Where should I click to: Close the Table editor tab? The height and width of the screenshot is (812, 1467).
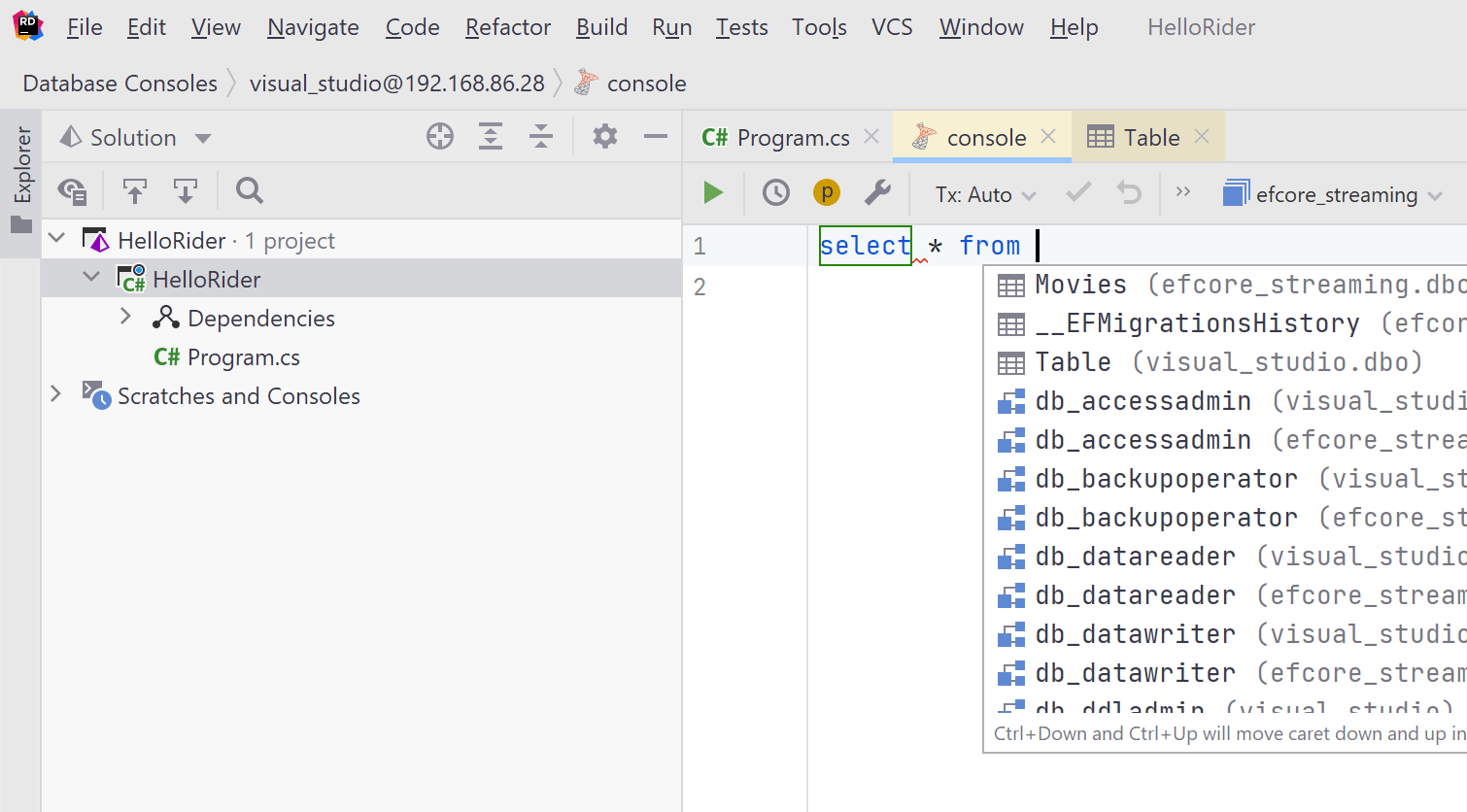[x=1202, y=137]
